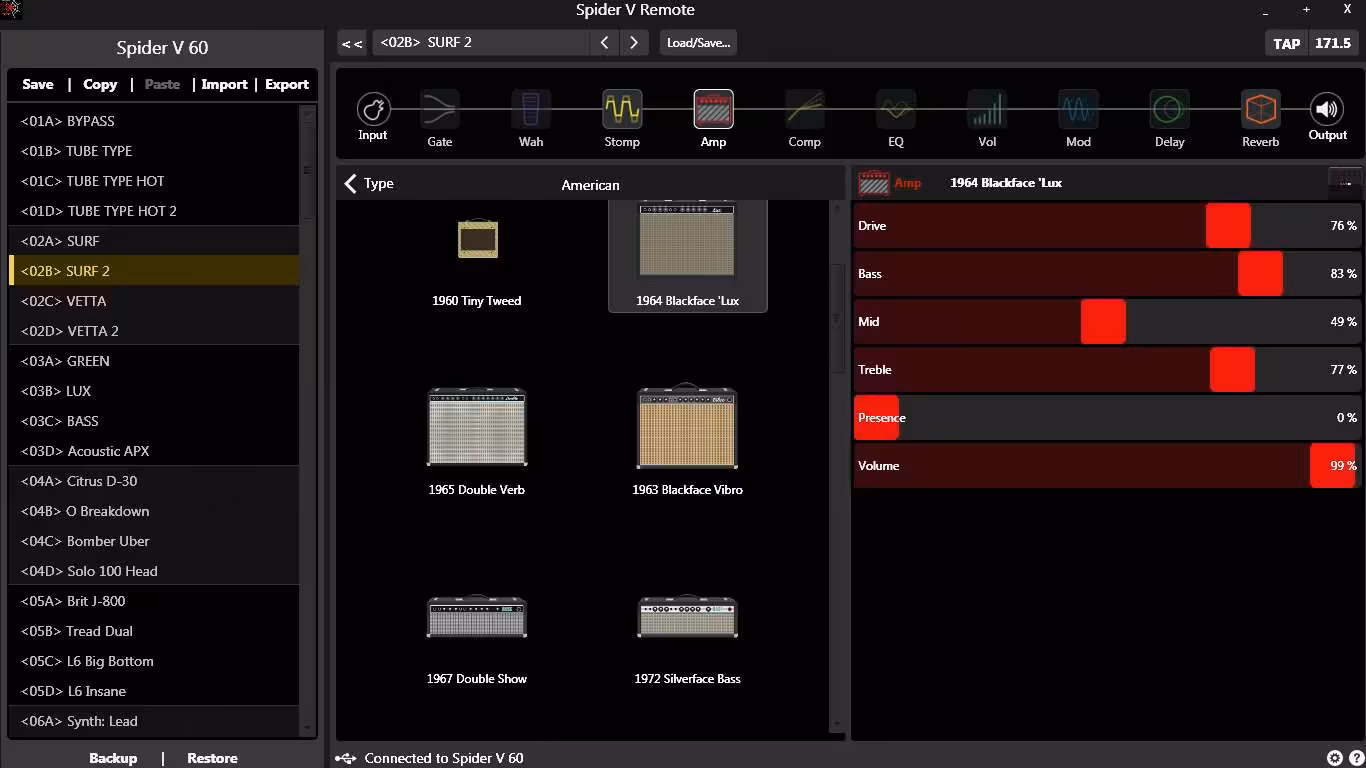
Task: Select the Gate block in signal chain
Action: click(x=440, y=109)
